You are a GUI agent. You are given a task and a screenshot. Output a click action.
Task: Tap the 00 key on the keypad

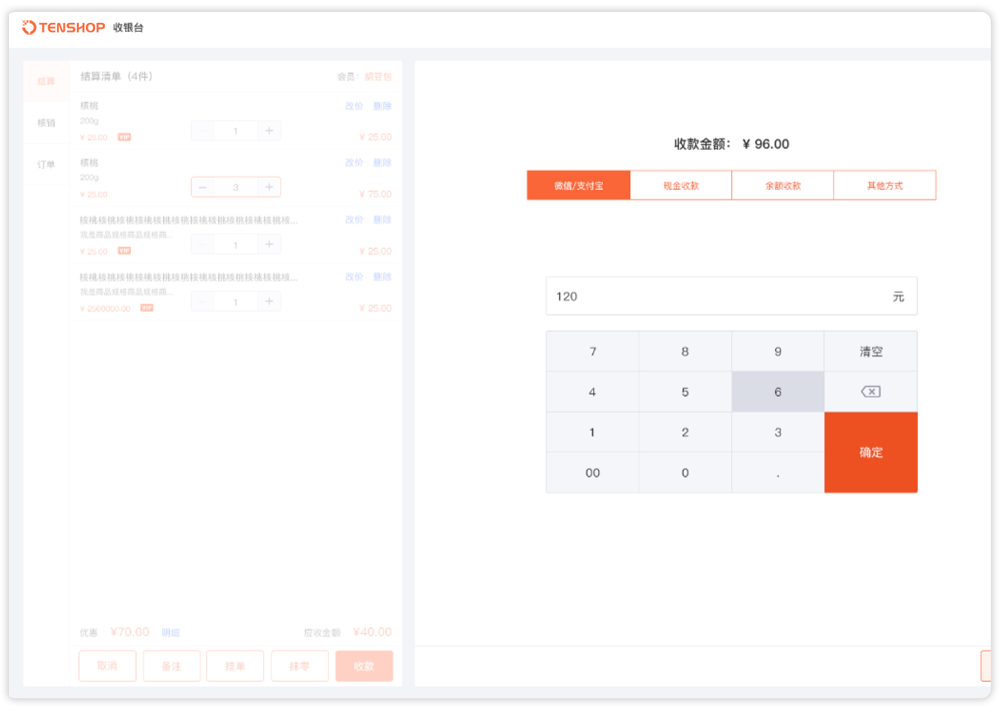click(592, 473)
